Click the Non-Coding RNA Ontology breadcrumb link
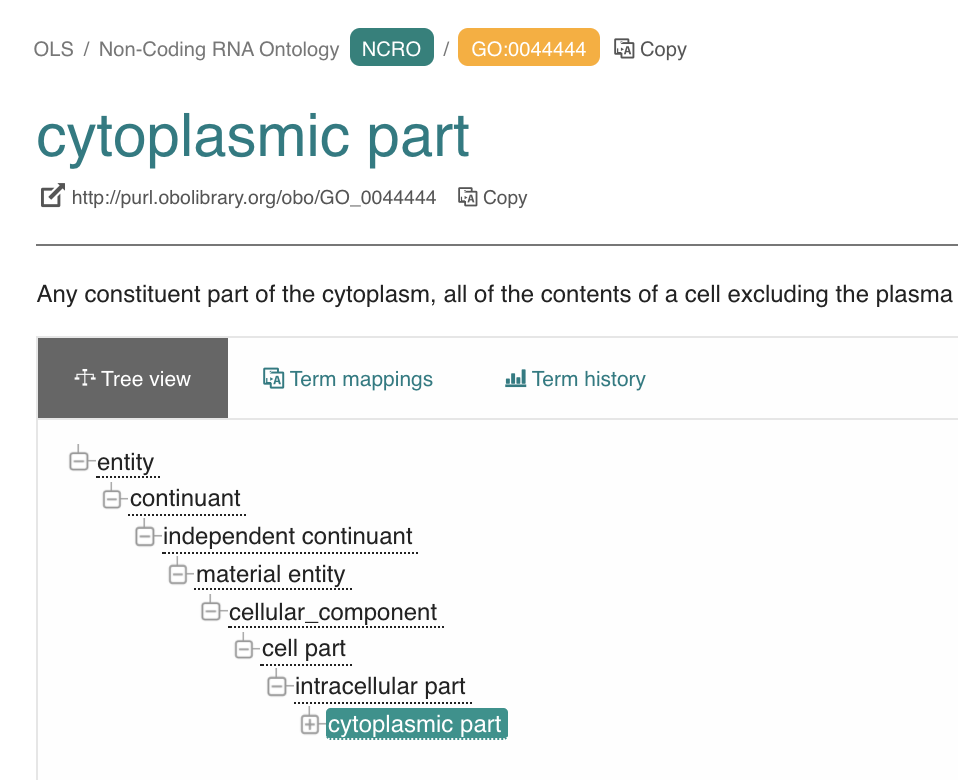Screen dimensions: 958x780 coord(220,48)
